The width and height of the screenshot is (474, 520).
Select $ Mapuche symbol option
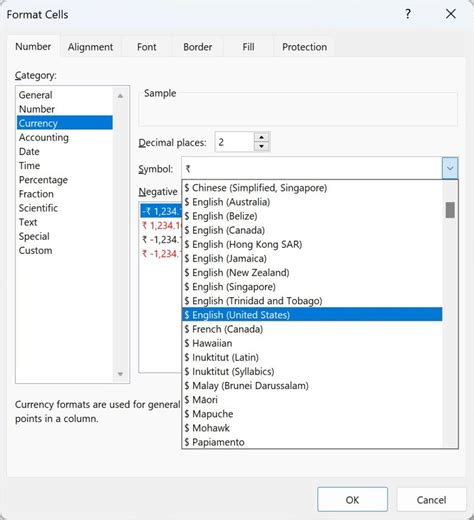312,414
